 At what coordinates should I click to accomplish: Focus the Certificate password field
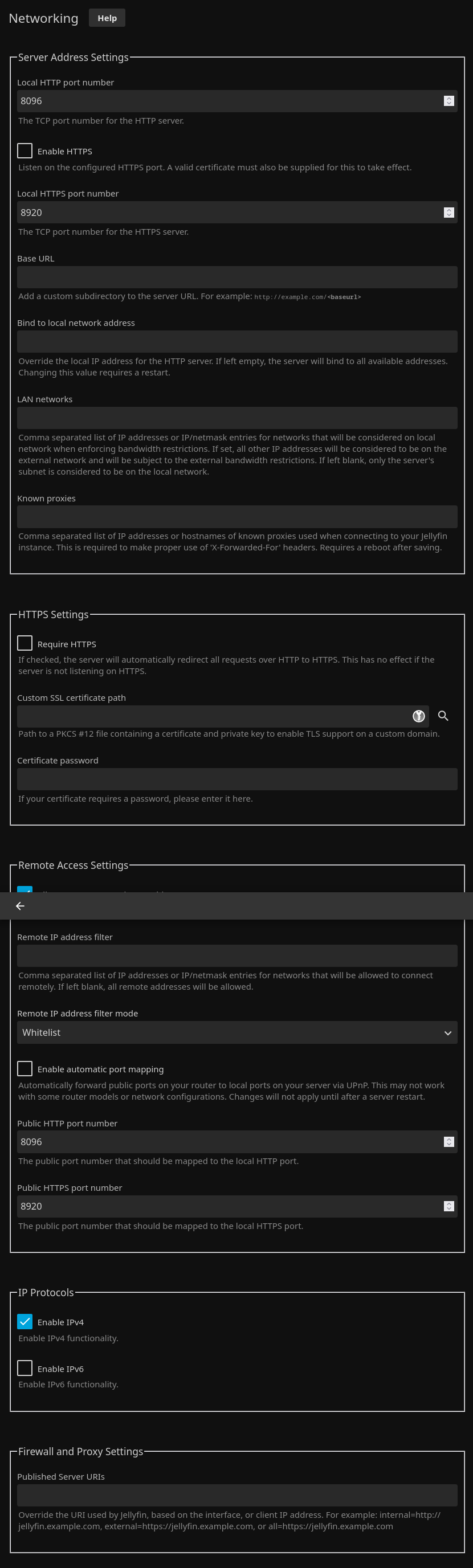[237, 779]
